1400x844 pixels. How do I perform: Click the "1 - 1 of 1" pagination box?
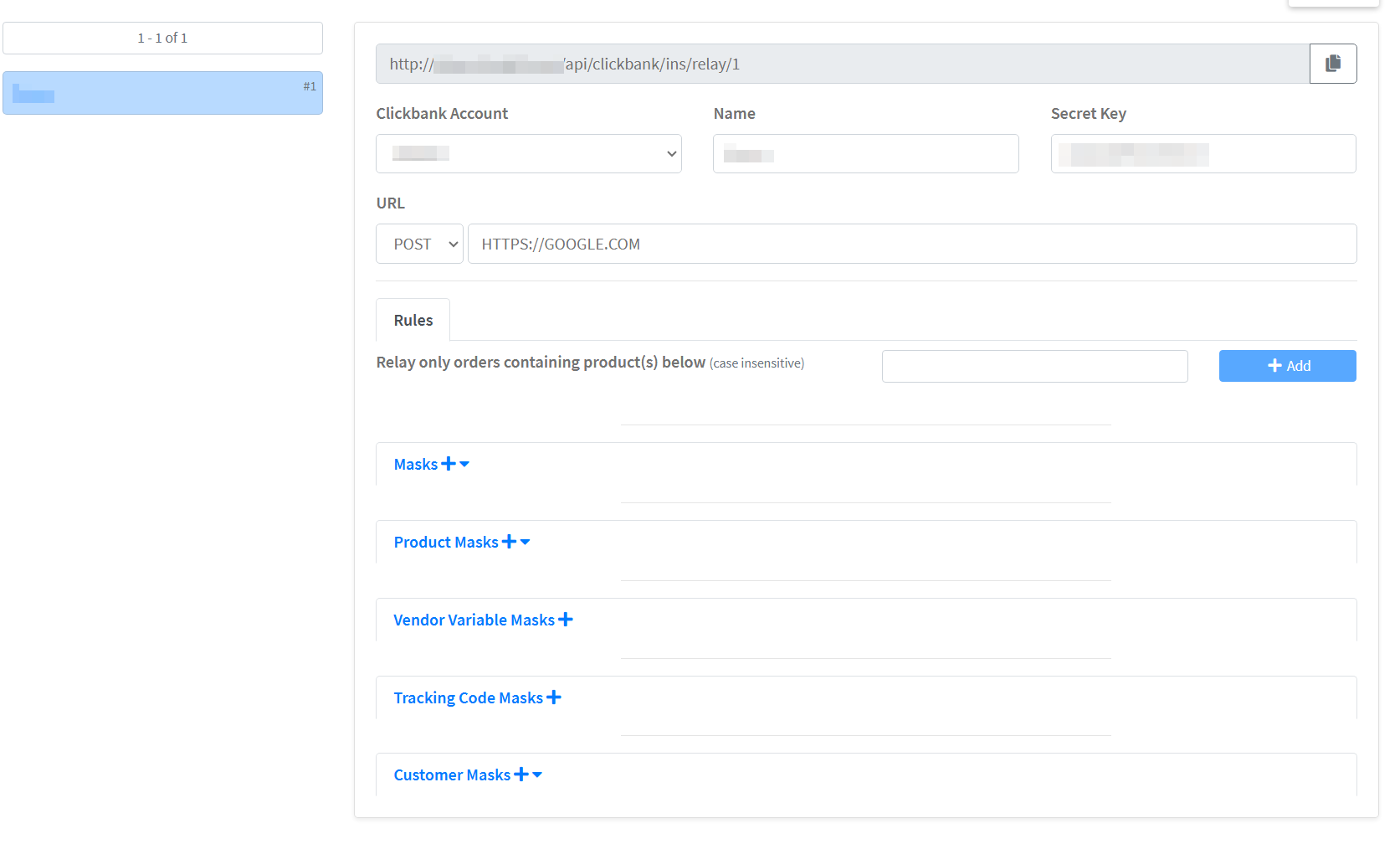(x=162, y=39)
